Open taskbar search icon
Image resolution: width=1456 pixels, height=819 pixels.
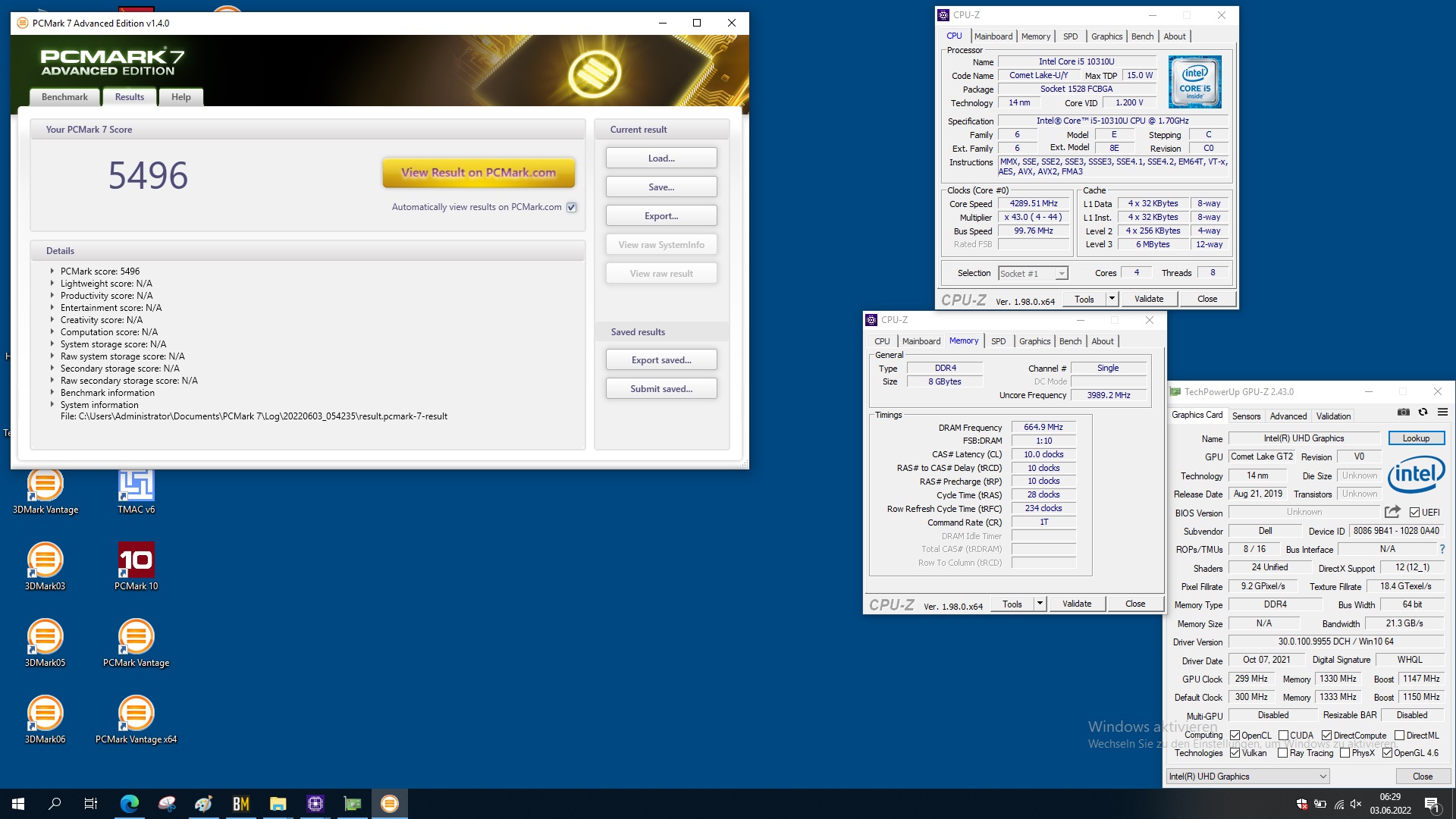tap(55, 804)
